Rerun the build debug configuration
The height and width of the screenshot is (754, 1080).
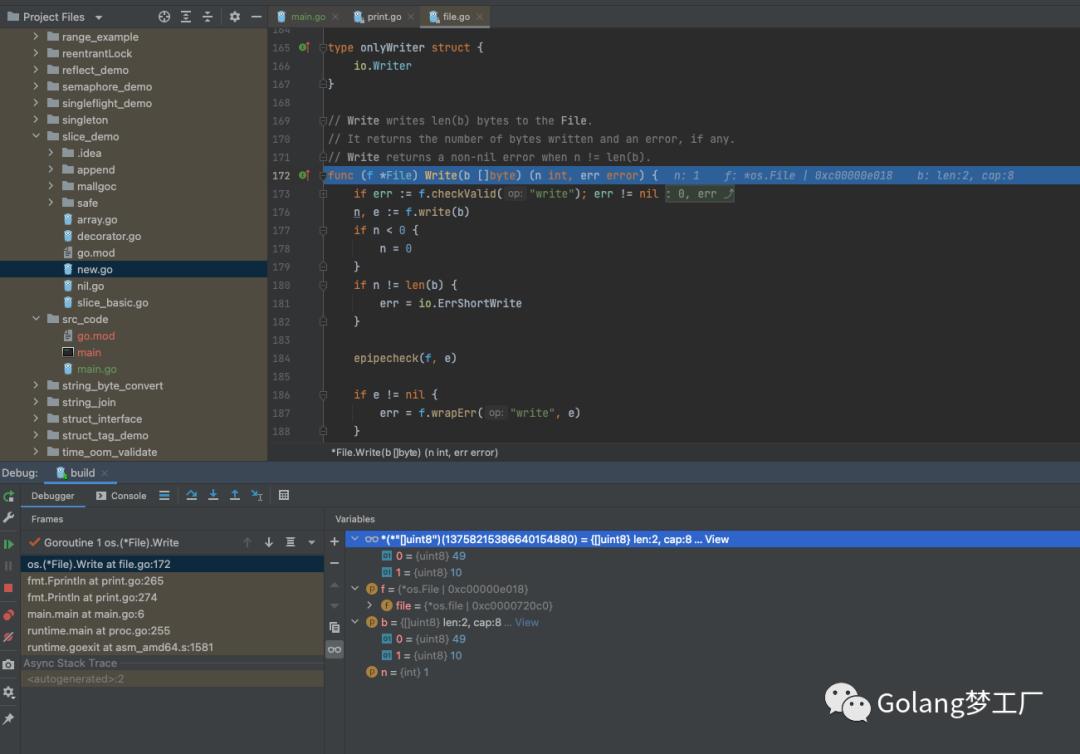tap(9, 496)
